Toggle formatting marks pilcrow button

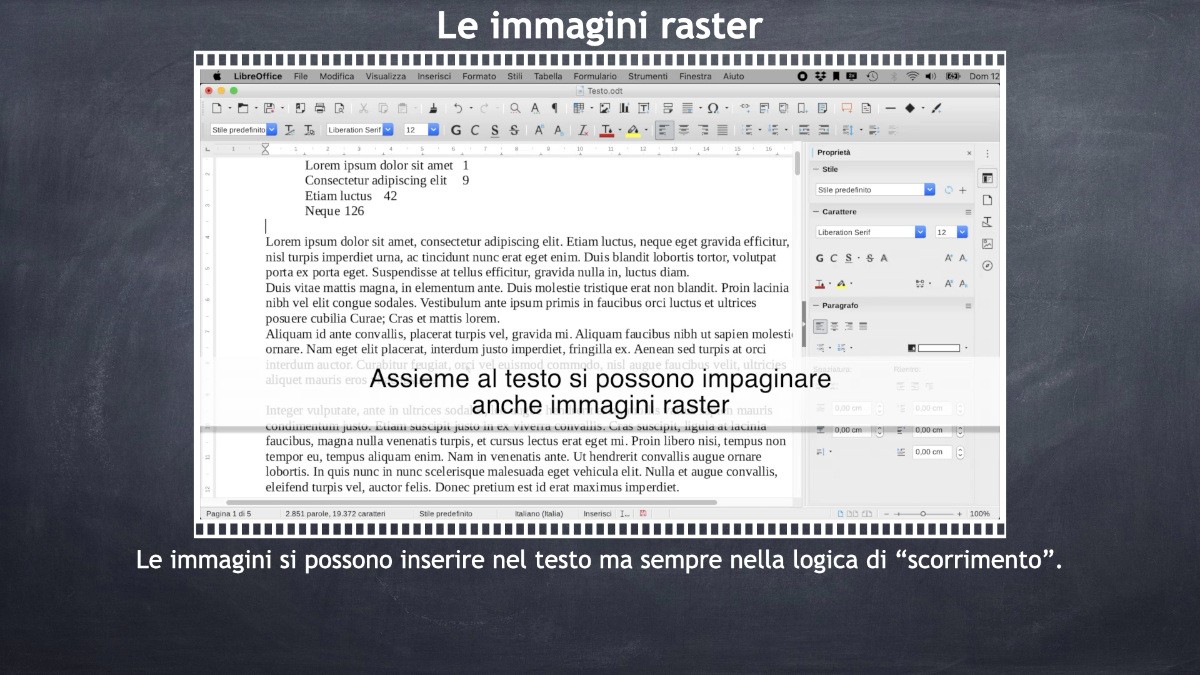[x=555, y=108]
